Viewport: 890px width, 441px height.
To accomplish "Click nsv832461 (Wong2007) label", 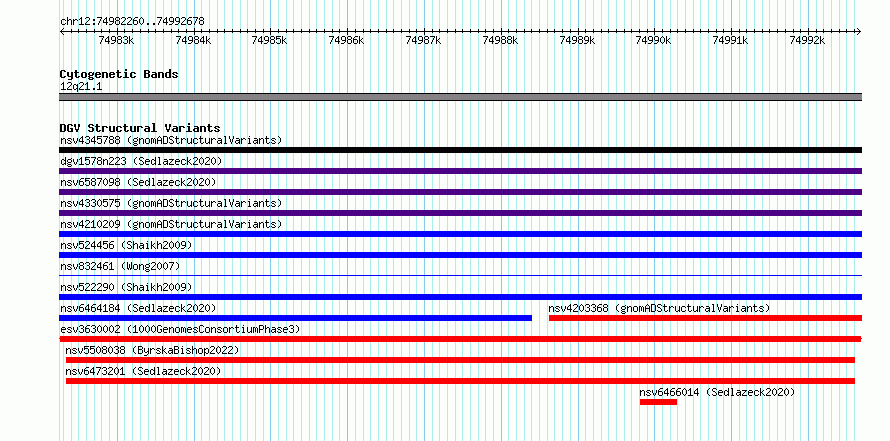I will (x=120, y=266).
